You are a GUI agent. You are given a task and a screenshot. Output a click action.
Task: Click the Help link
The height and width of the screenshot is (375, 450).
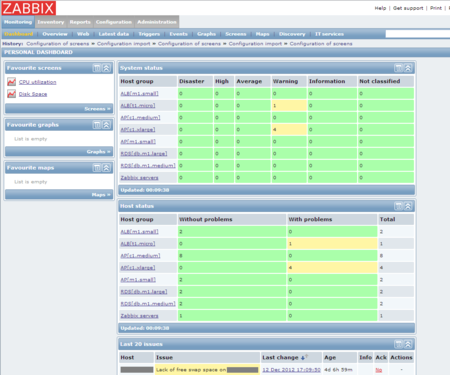pyautogui.click(x=380, y=8)
